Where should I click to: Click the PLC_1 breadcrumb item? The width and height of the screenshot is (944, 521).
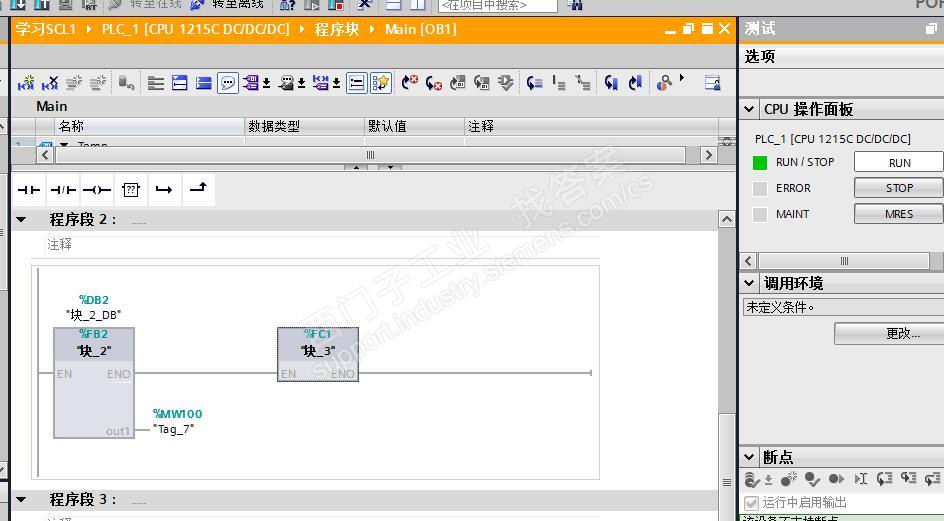[x=196, y=29]
